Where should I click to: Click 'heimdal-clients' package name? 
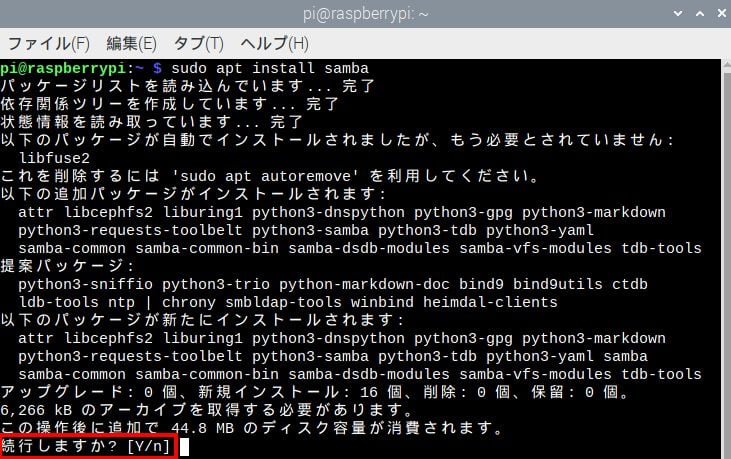pyautogui.click(x=490, y=302)
